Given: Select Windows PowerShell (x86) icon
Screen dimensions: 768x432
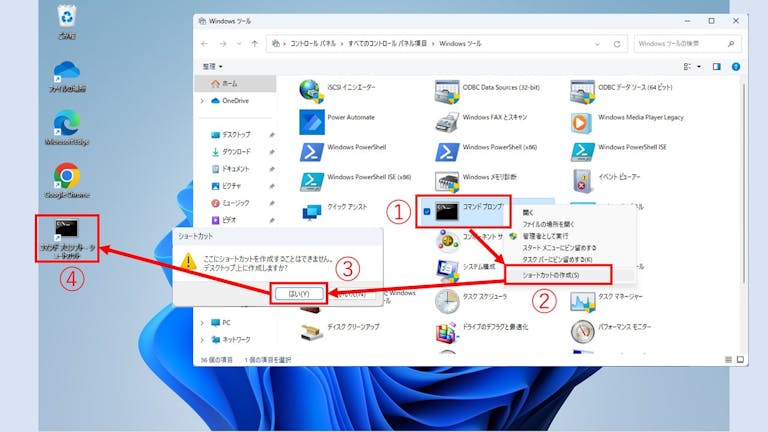Looking at the screenshot, I should tap(447, 152).
